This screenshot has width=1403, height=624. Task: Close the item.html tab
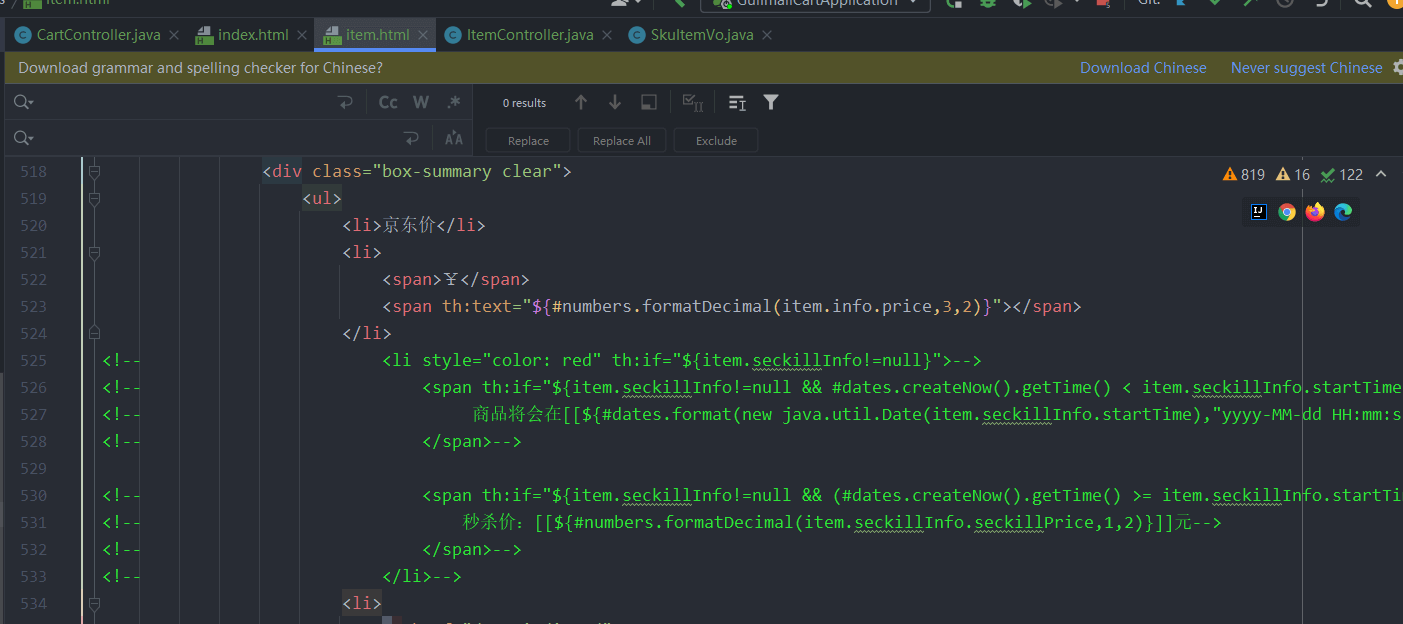click(423, 35)
